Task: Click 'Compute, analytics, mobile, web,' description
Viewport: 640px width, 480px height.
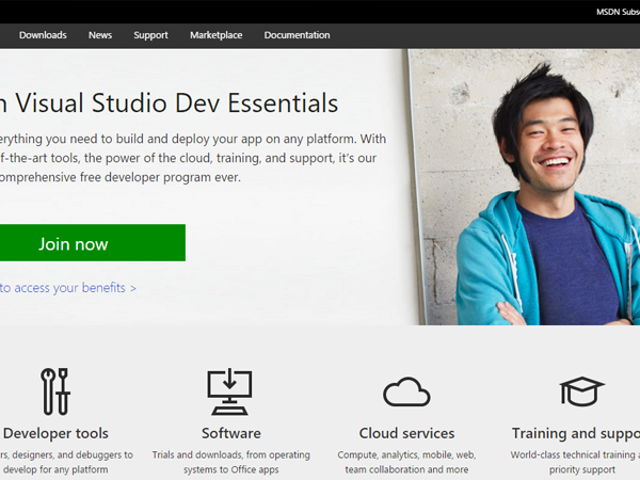Action: 407,455
